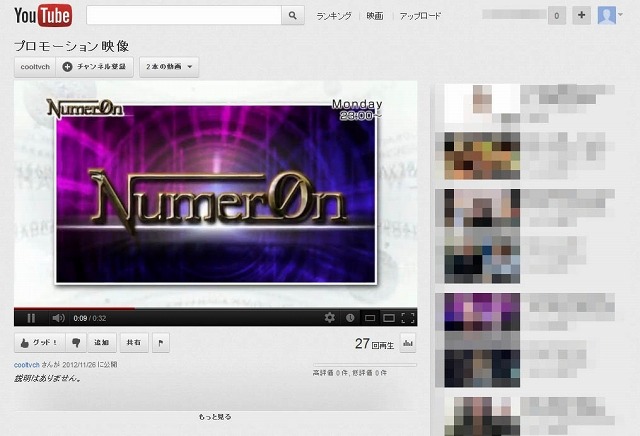This screenshot has height=436, width=640.
Task: Click the thumbs-down dislike button
Action: click(76, 343)
